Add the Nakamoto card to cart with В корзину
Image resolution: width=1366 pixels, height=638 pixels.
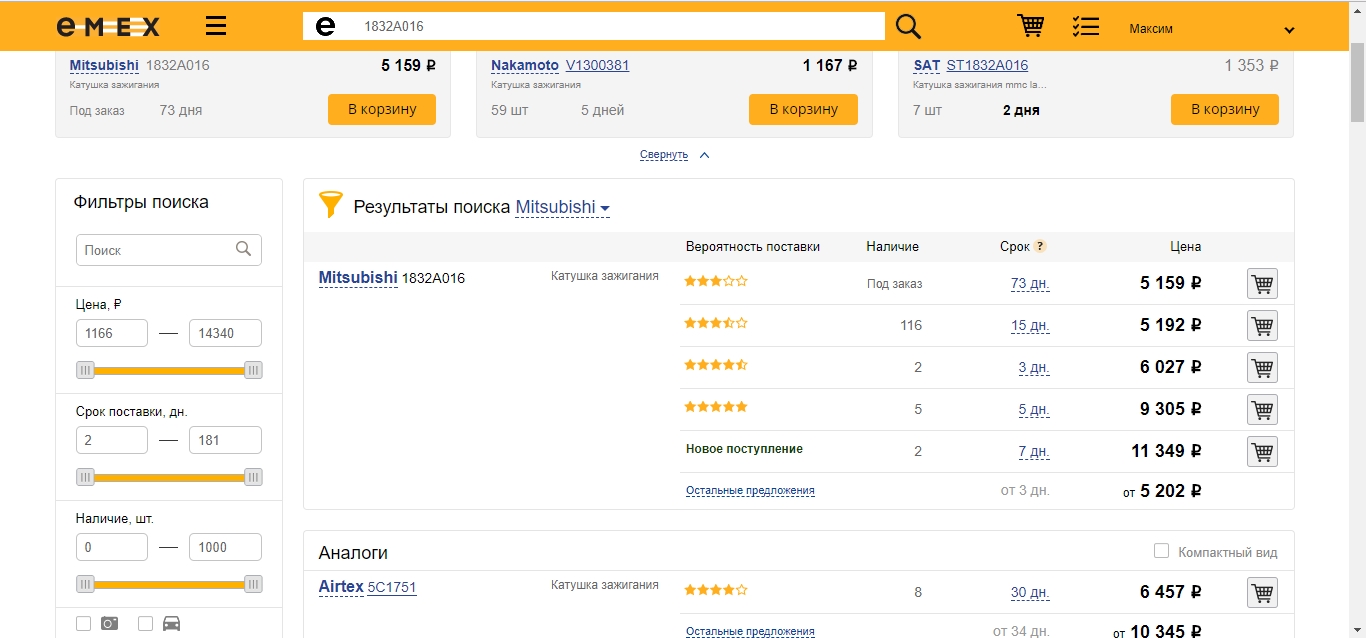pos(803,109)
